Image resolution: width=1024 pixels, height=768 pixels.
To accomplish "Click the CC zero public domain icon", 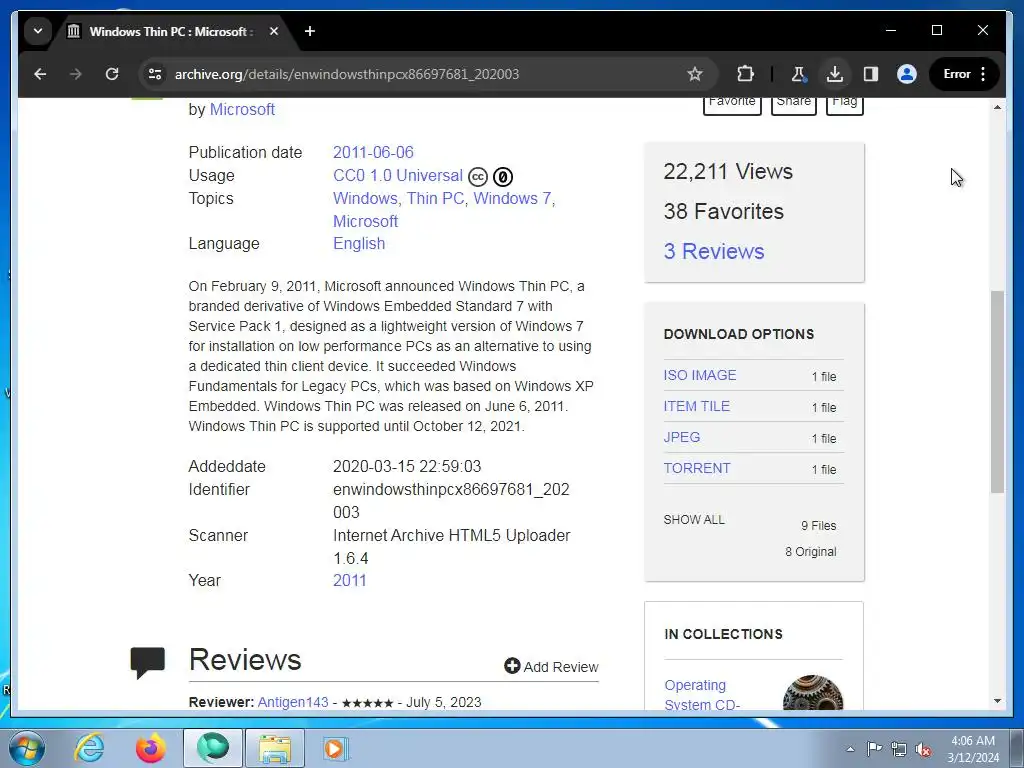I will 503,176.
